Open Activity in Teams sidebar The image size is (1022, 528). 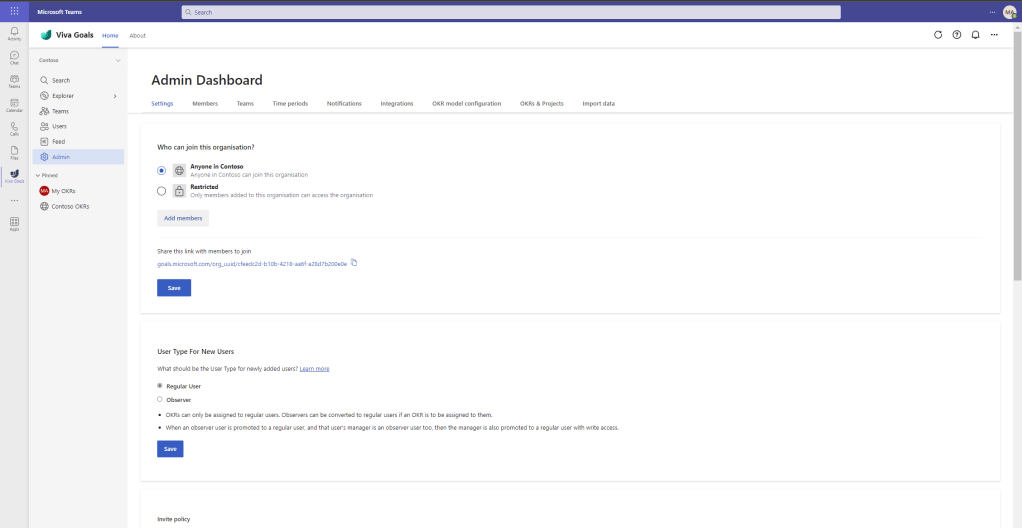14,33
